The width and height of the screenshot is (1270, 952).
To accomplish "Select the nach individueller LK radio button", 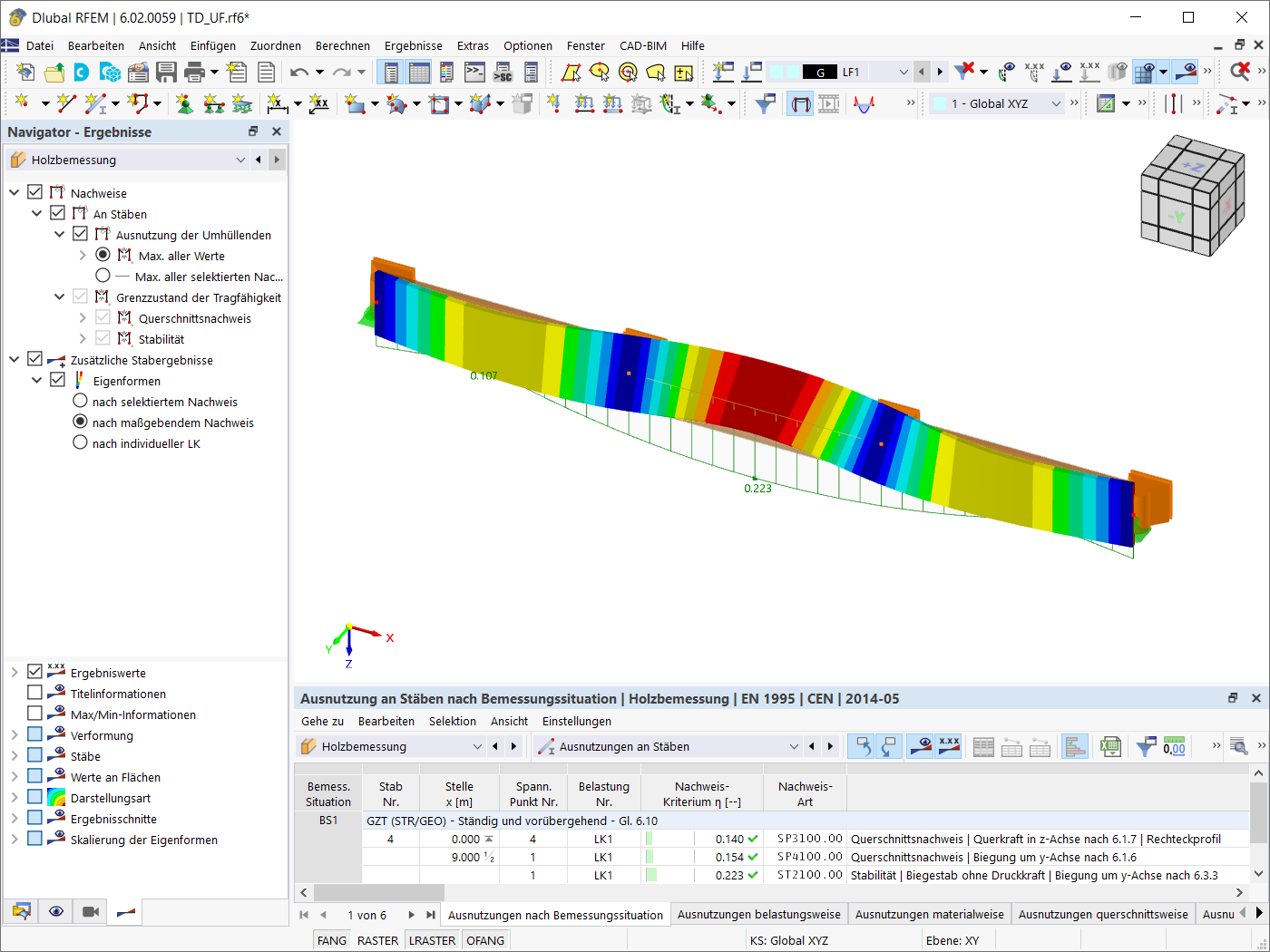I will pyautogui.click(x=80, y=442).
